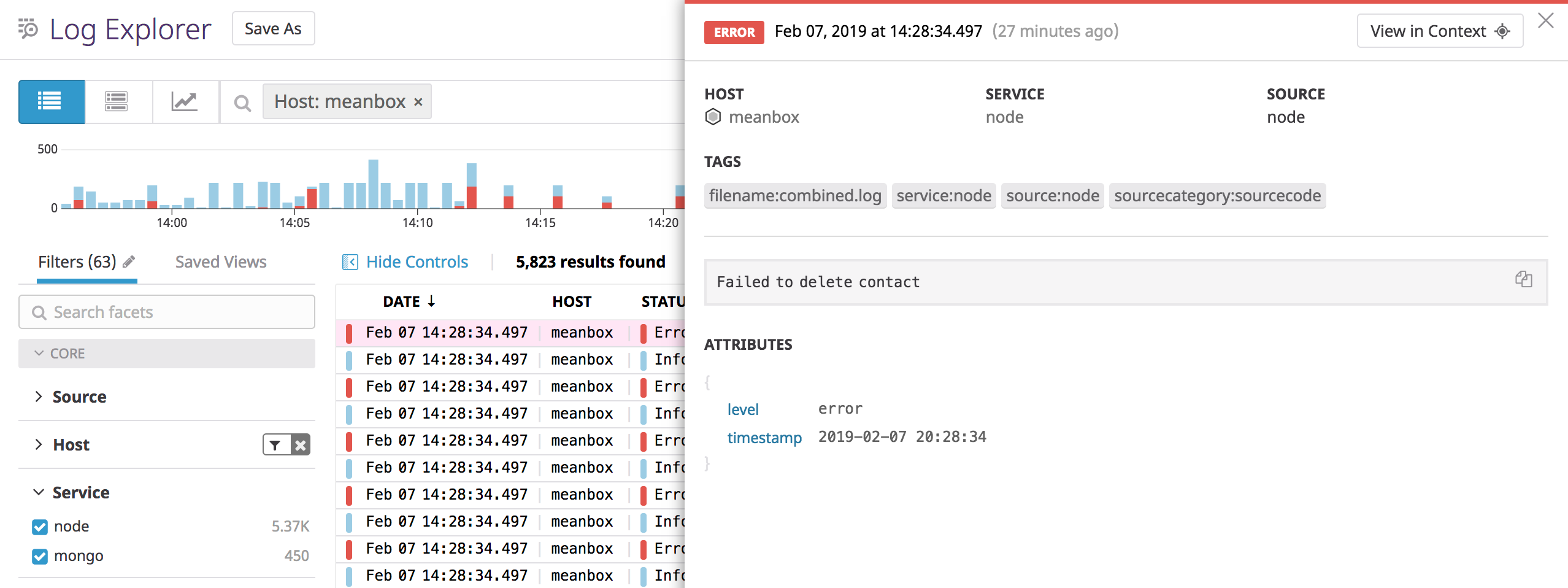Open View in Context
Screen dimensions: 1568x588
[x=1439, y=30]
